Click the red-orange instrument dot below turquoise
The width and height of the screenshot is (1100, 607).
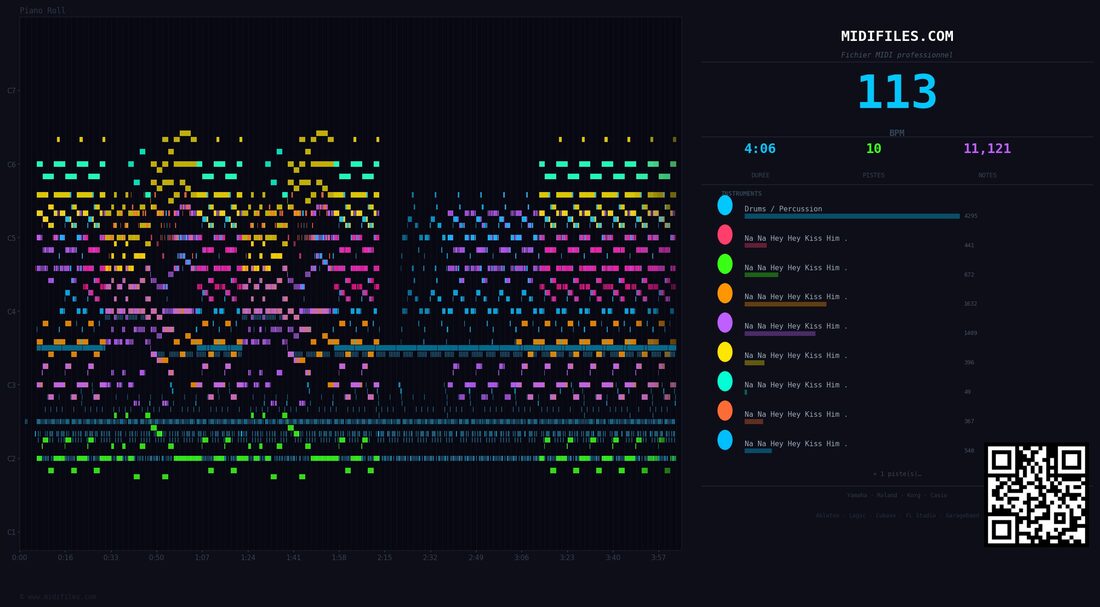click(x=725, y=411)
